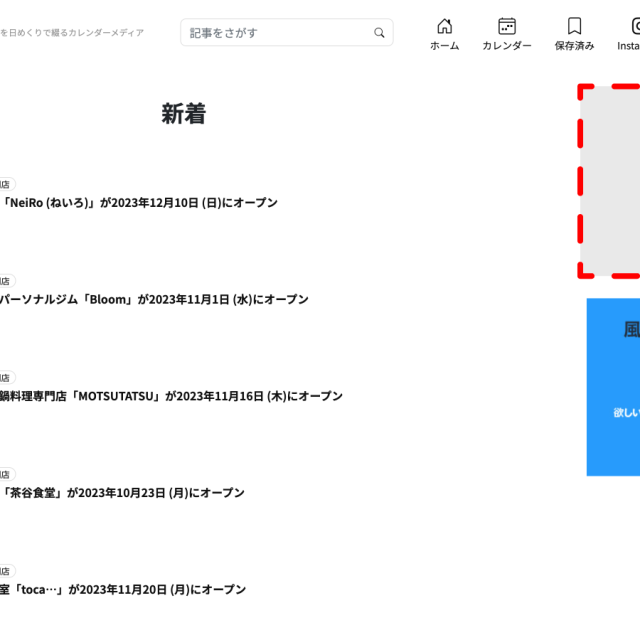Click the 新着 section heading
Screen dimensions: 640x640
tap(184, 114)
